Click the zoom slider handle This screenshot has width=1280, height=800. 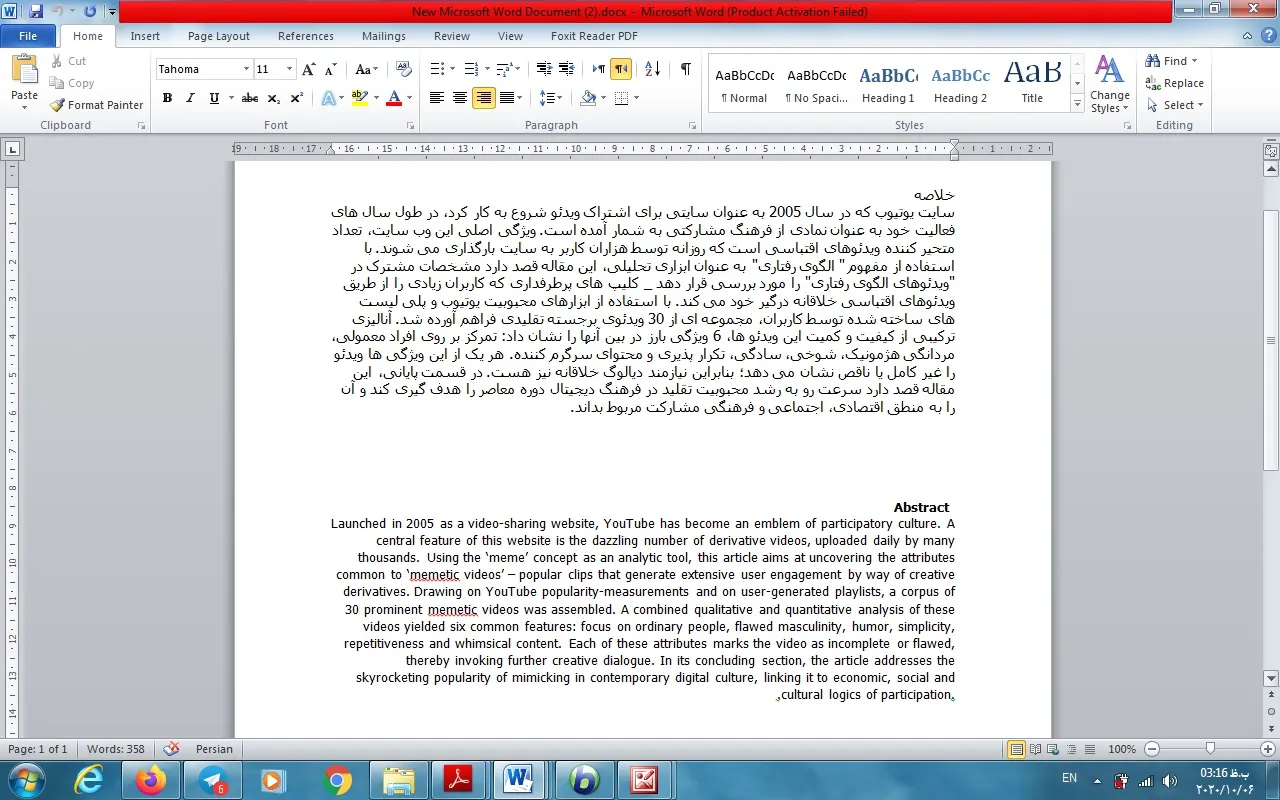[1210, 749]
